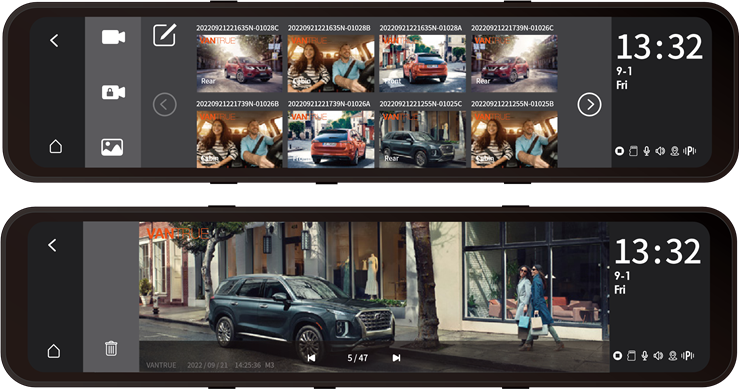
Task: Tap the edit files pencil icon
Action: pos(164,35)
